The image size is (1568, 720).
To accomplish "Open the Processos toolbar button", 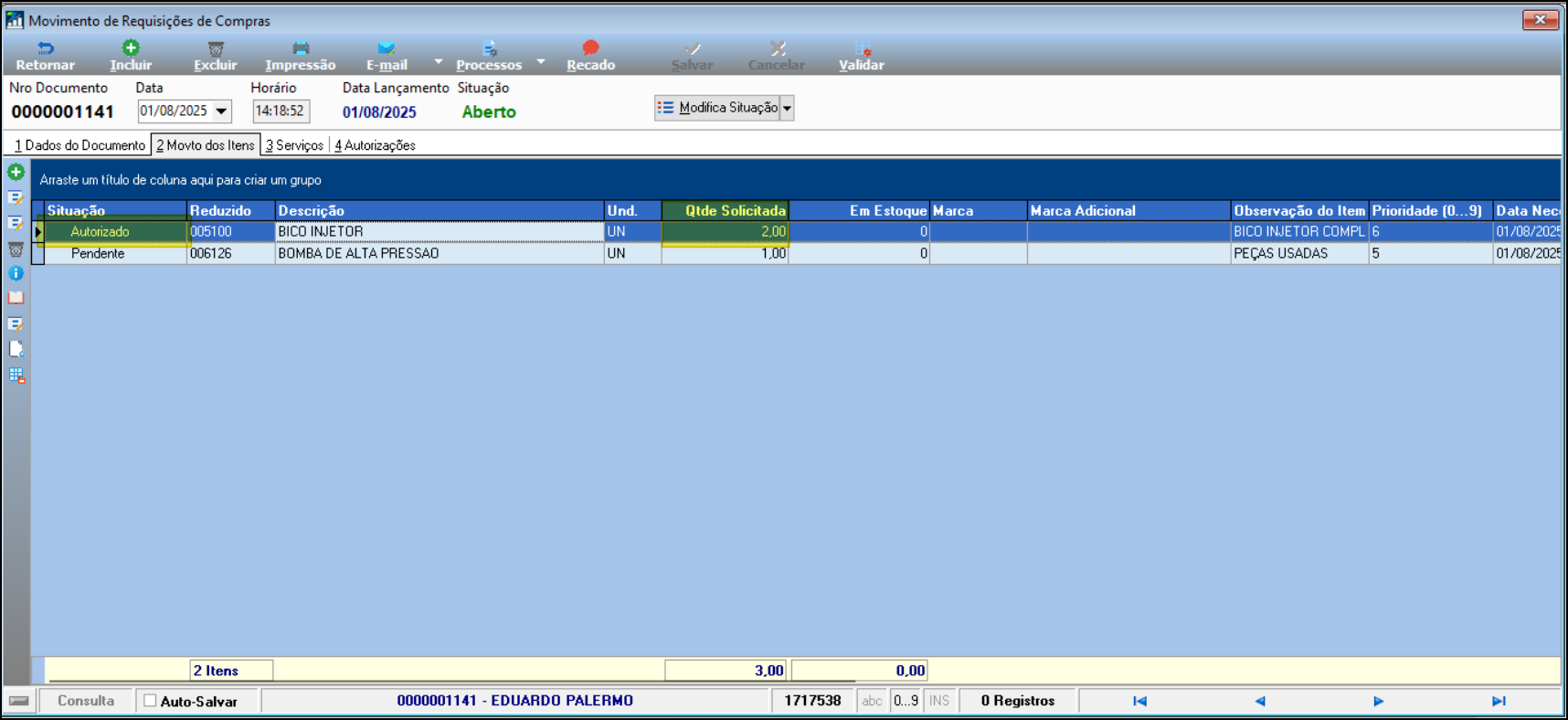I will [x=489, y=56].
